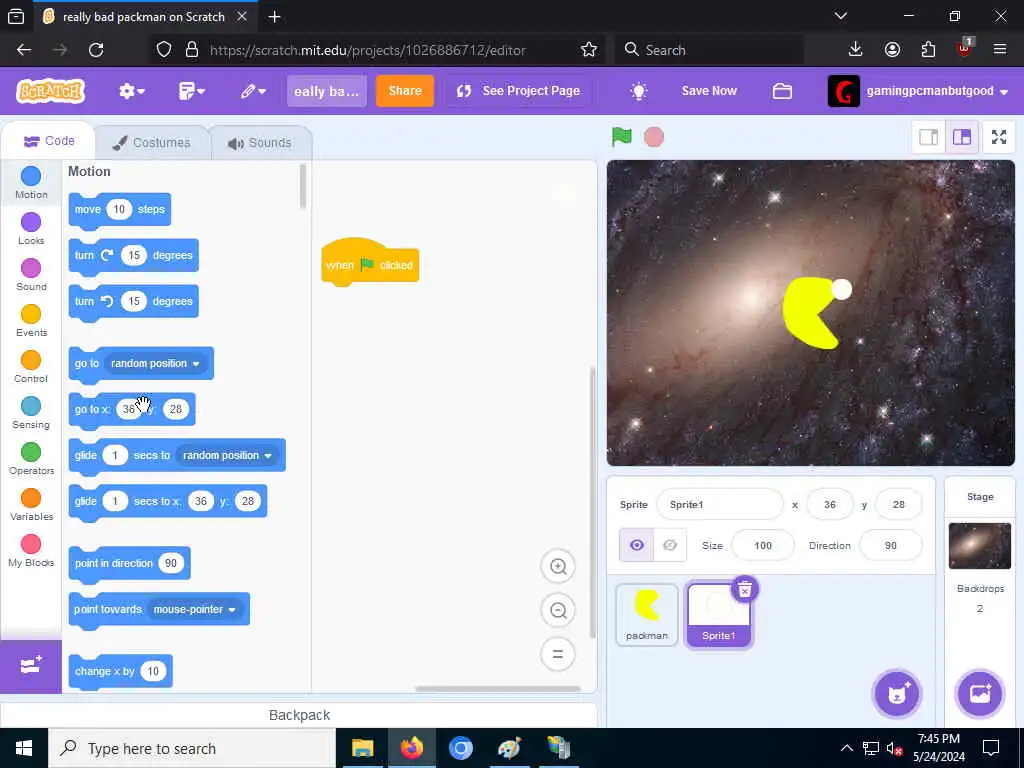1024x768 pixels.
Task: Click the sprite y position field
Action: 899,504
